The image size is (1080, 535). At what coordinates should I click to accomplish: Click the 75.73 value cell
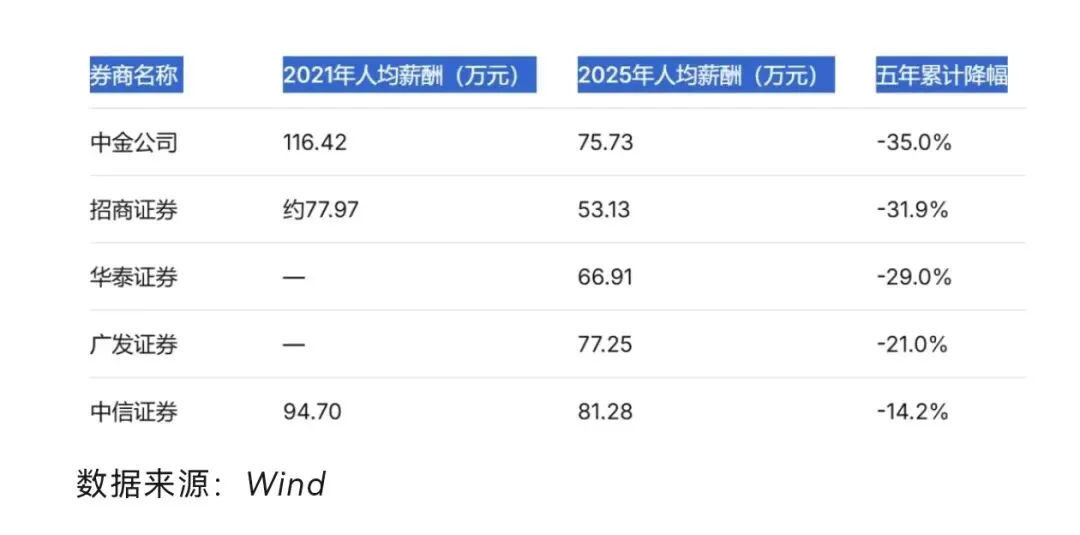point(605,143)
